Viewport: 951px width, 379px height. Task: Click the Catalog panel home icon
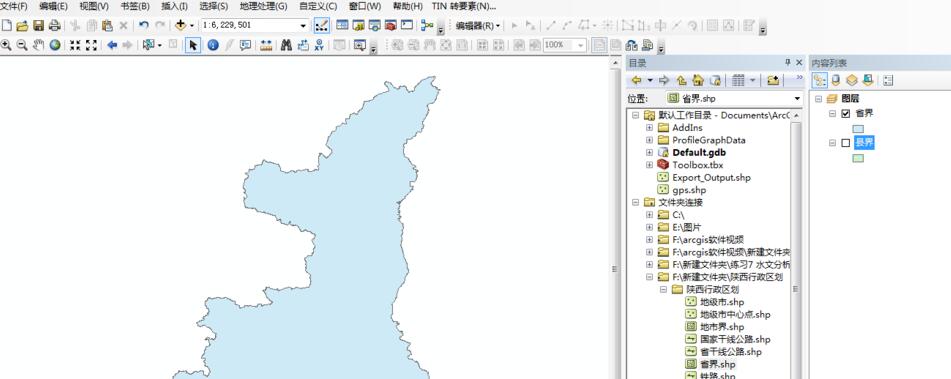pyautogui.click(x=698, y=80)
